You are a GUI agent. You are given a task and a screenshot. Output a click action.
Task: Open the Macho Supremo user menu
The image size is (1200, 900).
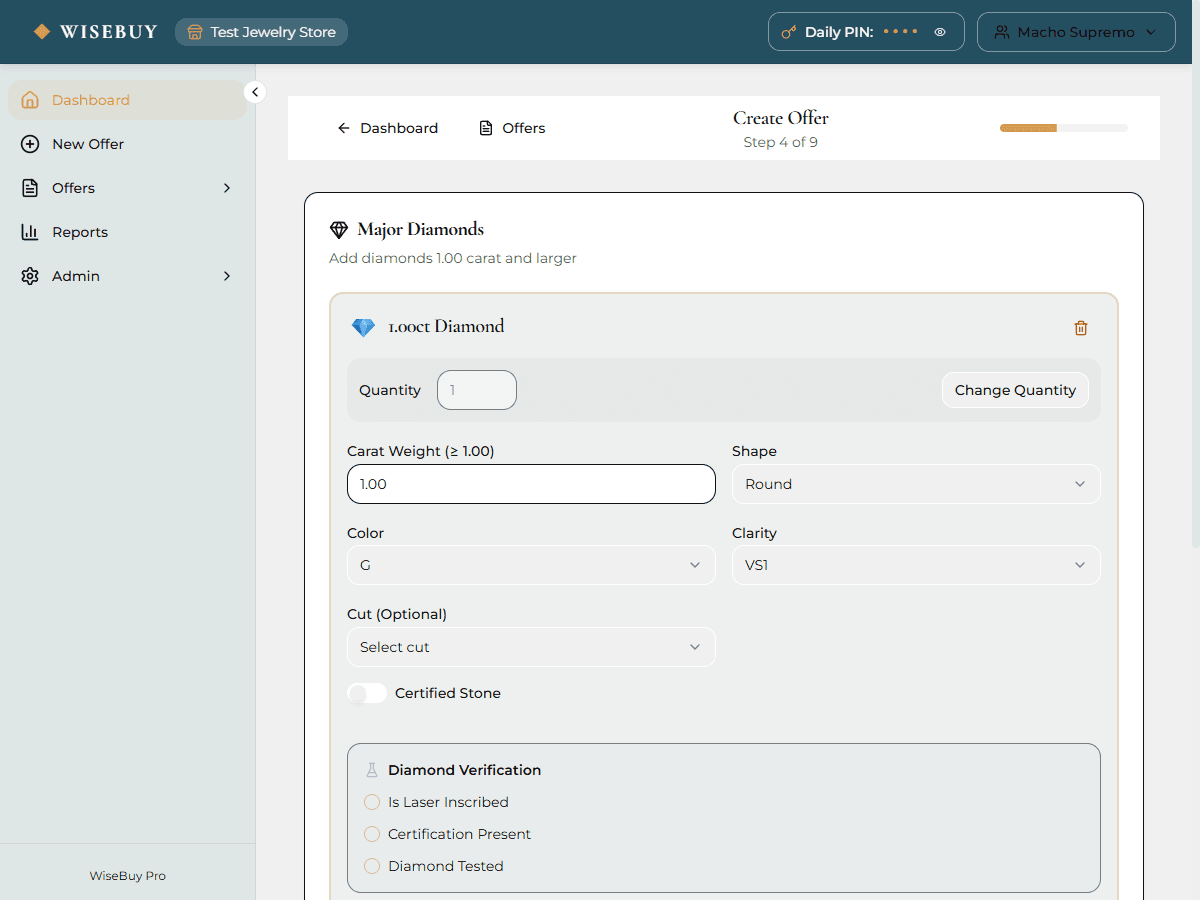pos(1075,32)
